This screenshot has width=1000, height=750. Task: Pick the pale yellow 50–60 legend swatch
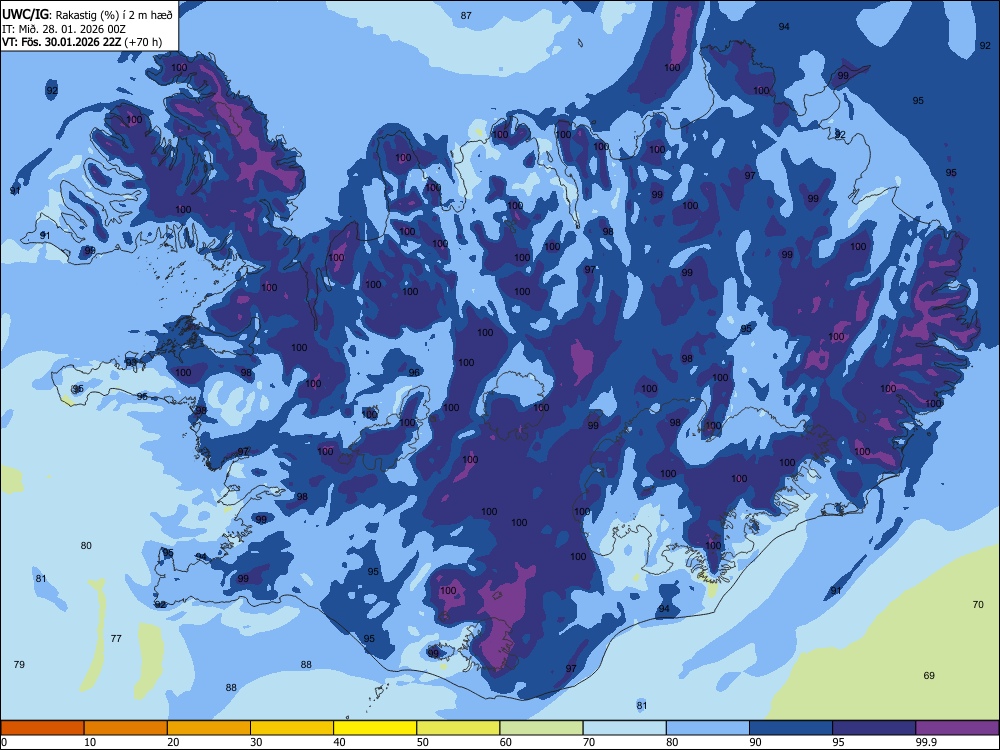point(458,728)
